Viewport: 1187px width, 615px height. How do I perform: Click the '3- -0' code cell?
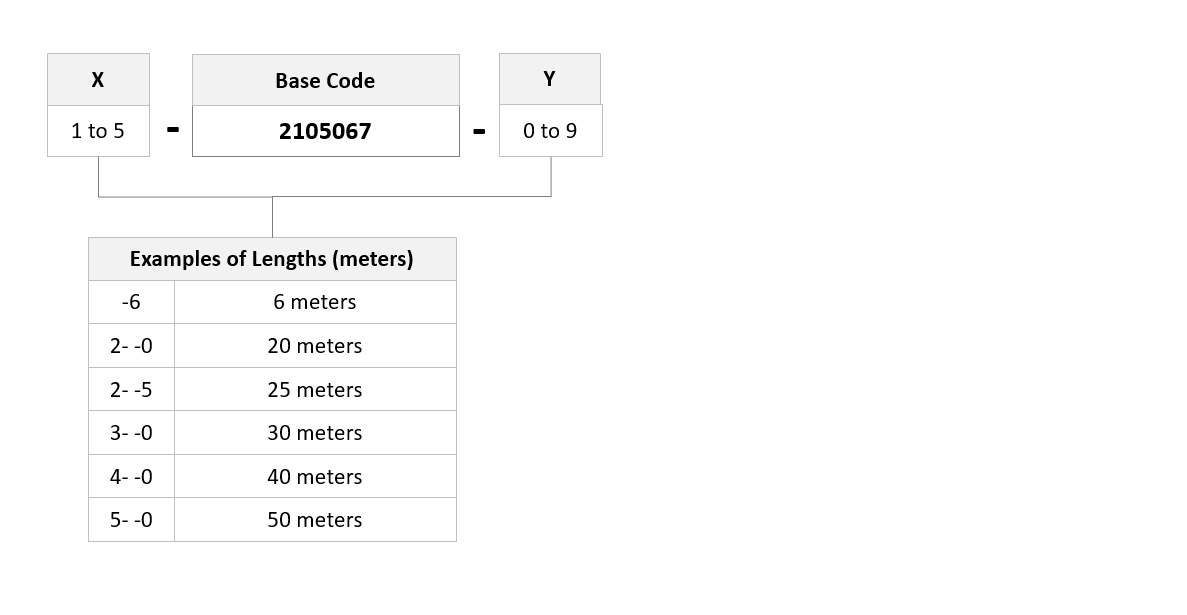point(131,433)
